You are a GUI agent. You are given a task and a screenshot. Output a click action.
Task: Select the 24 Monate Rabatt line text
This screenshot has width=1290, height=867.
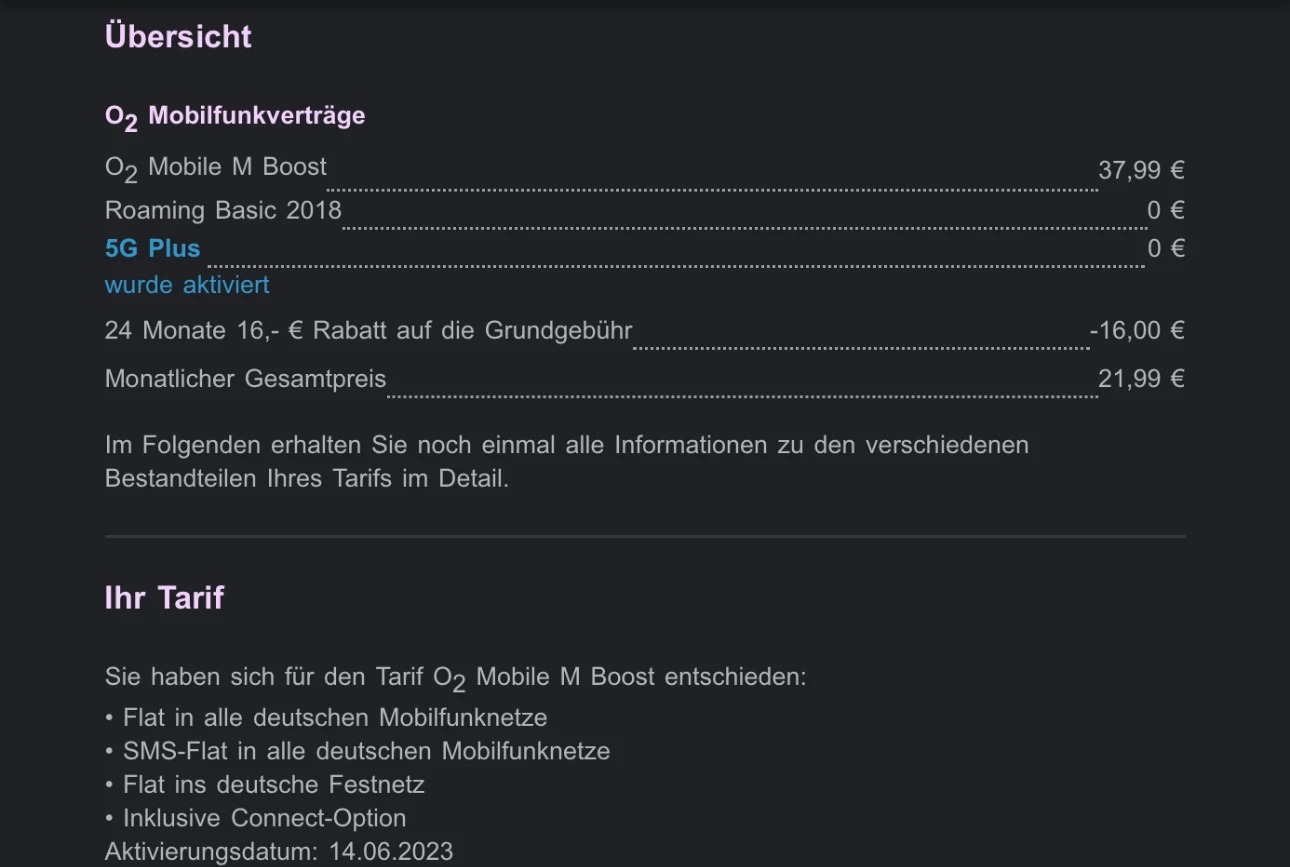[368, 330]
